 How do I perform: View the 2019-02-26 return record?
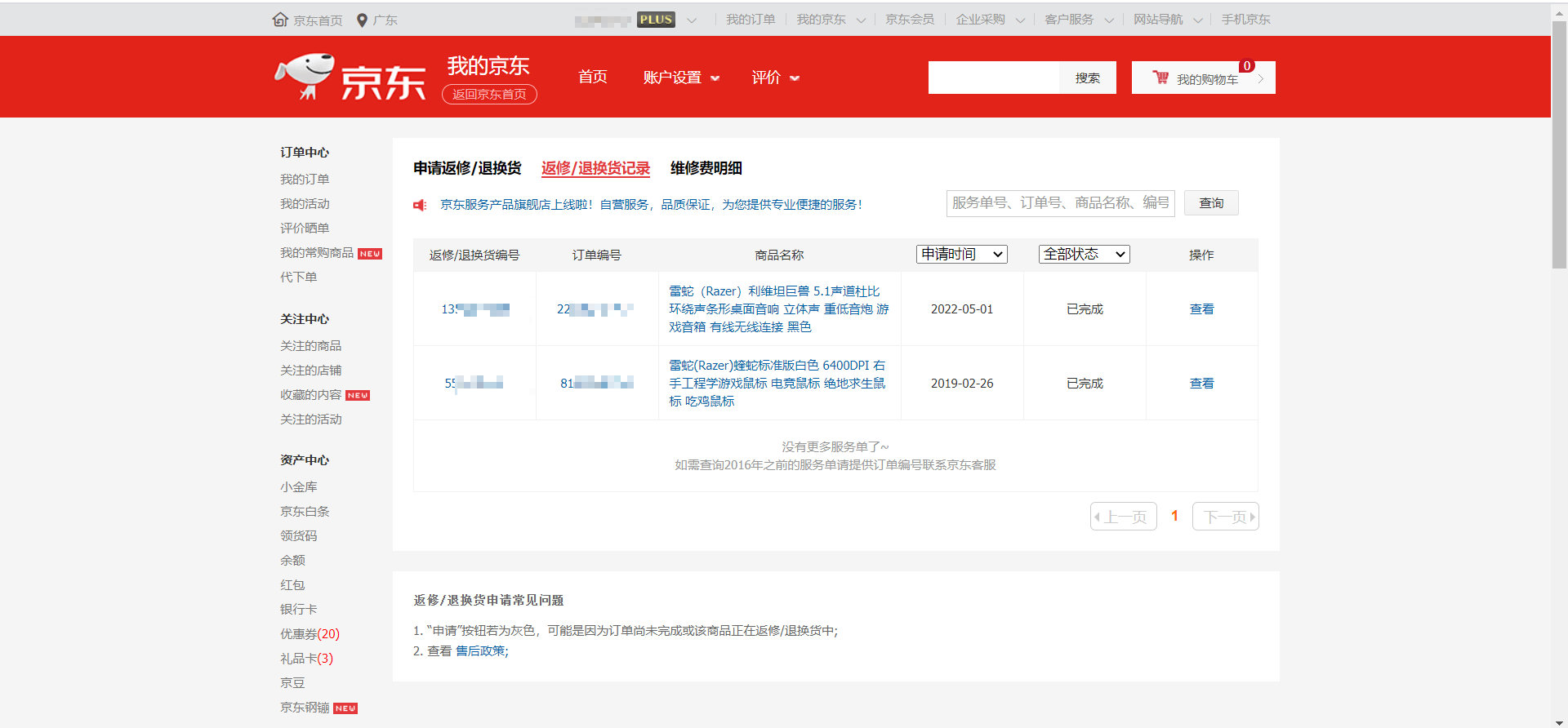click(1201, 384)
